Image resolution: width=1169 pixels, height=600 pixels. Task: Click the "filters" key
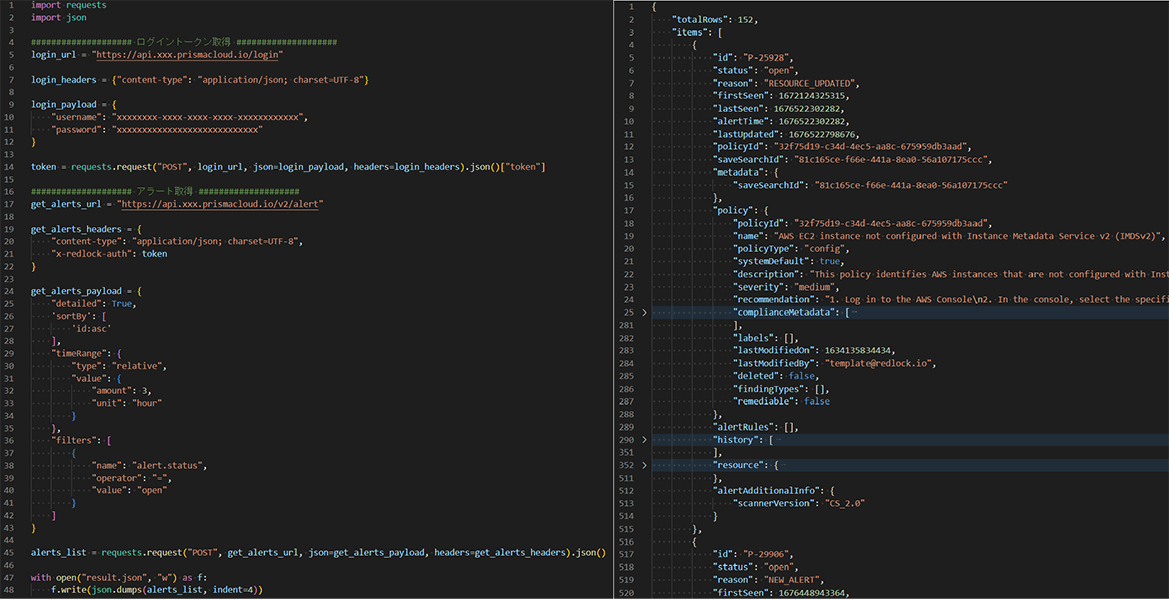[74, 440]
